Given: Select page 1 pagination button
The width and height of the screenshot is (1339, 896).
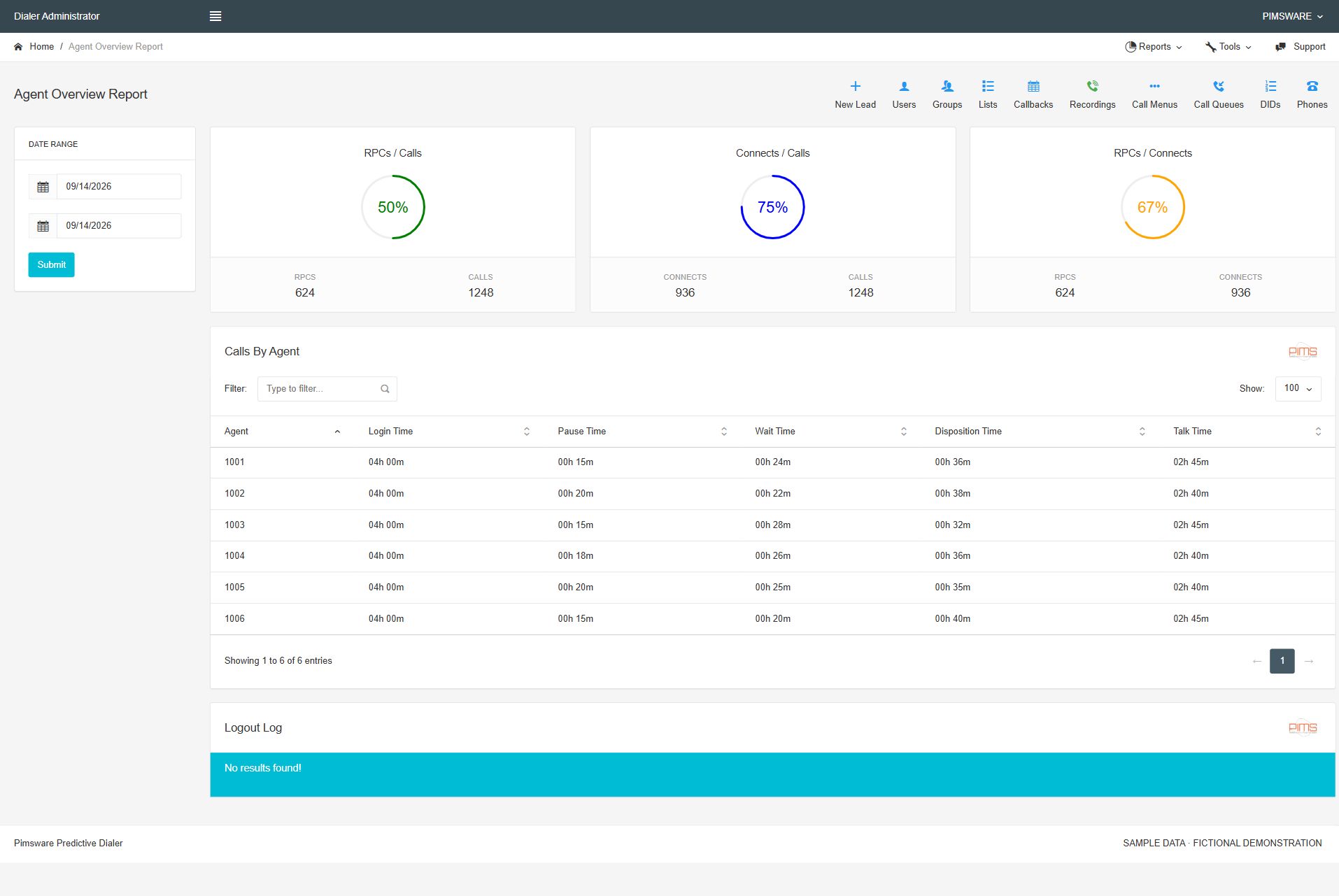Looking at the screenshot, I should [1282, 661].
